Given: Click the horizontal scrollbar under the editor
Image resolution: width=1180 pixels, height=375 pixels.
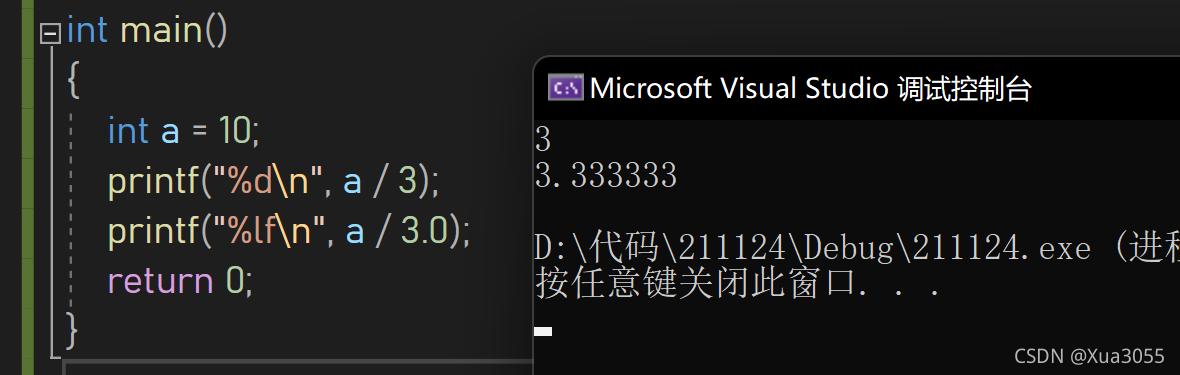Looking at the screenshot, I should click(x=298, y=367).
